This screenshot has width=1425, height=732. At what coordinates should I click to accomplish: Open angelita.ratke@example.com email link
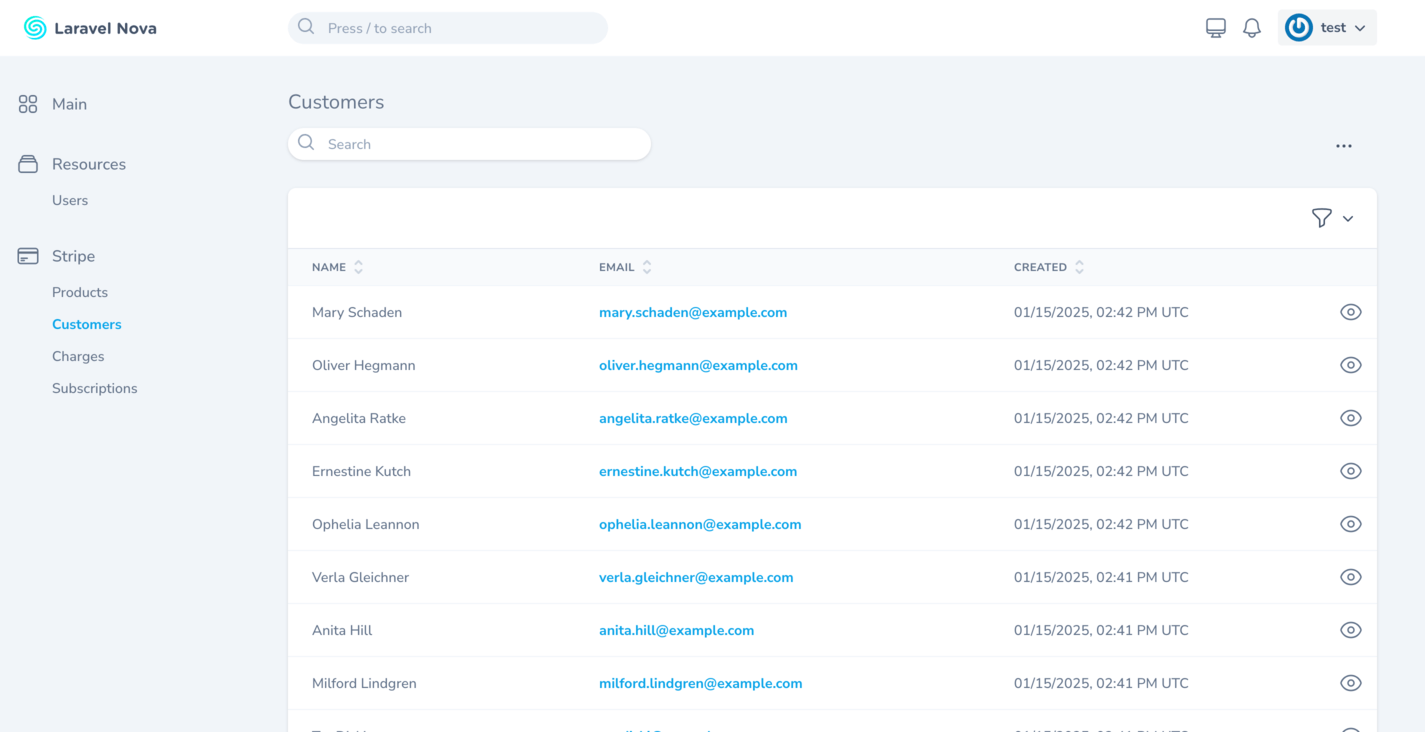click(693, 418)
